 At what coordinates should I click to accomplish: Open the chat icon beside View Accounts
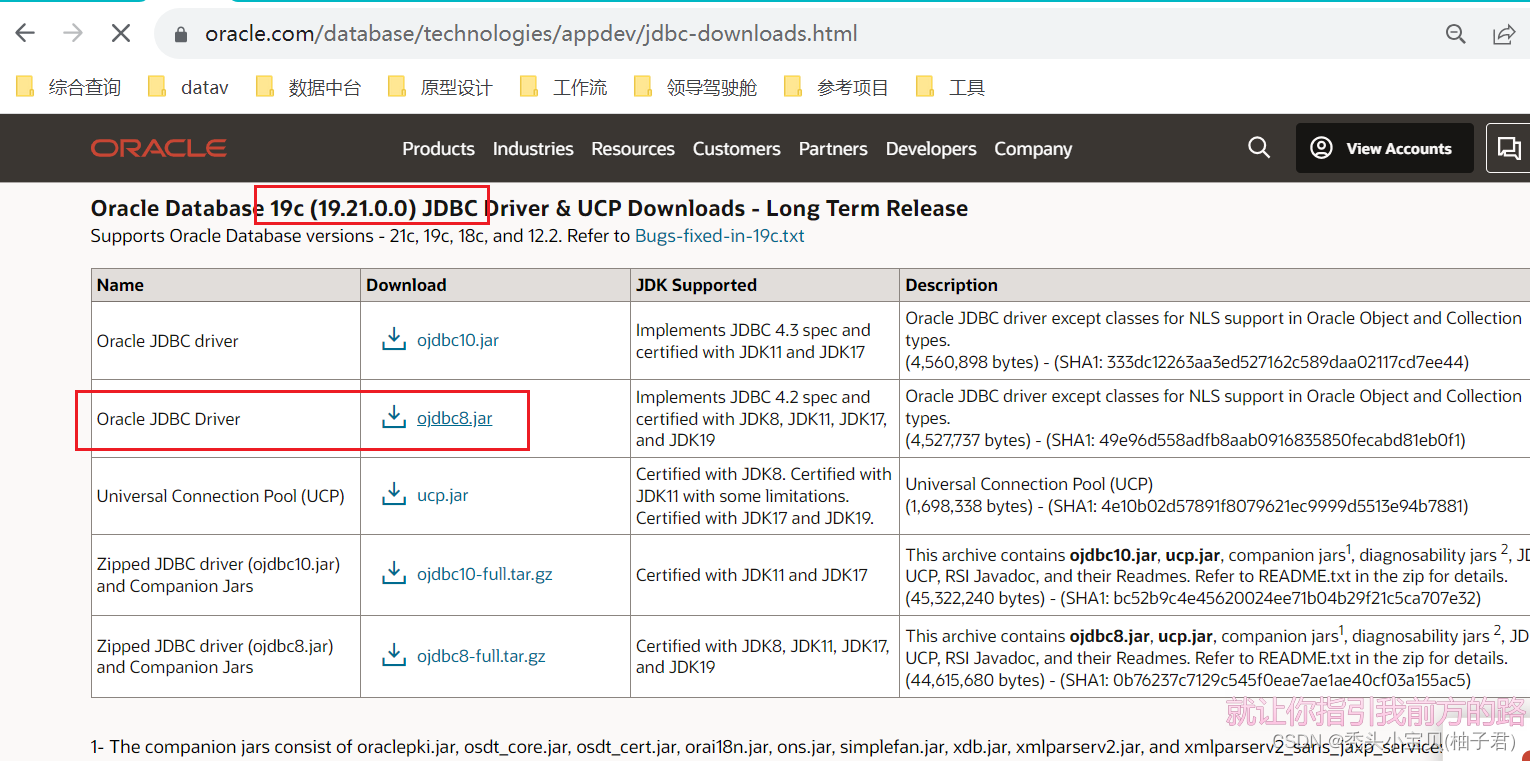[x=1508, y=148]
